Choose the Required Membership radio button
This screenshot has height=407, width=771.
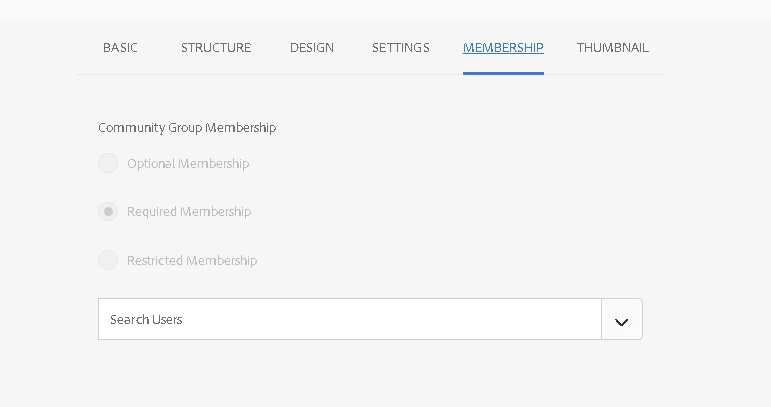pyautogui.click(x=108, y=212)
